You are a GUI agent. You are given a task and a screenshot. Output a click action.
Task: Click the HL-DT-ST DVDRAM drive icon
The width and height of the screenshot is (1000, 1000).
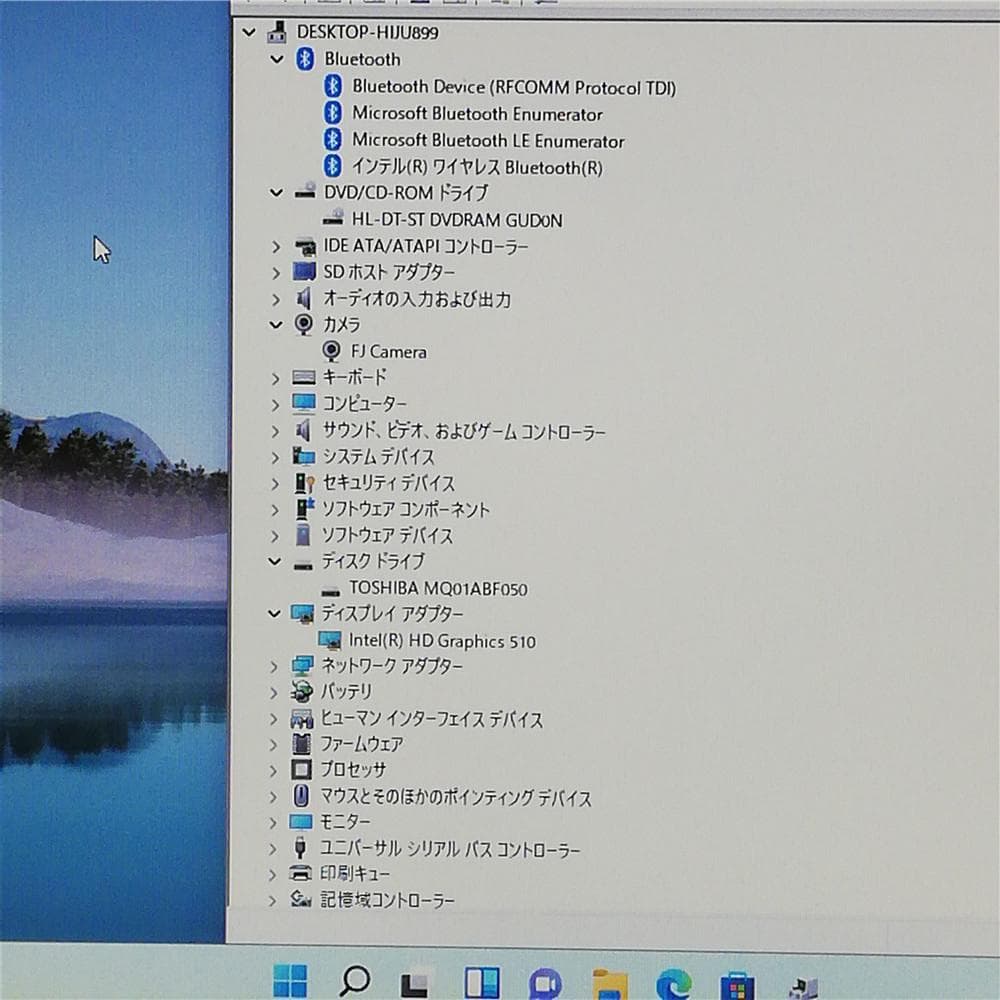click(x=334, y=219)
